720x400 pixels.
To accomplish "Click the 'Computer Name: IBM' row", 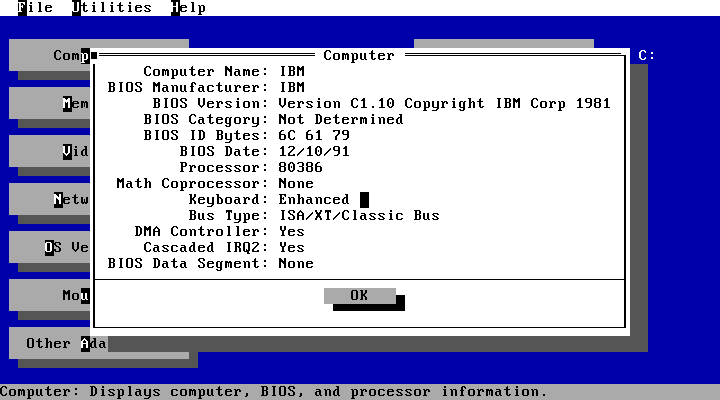I will [x=224, y=71].
